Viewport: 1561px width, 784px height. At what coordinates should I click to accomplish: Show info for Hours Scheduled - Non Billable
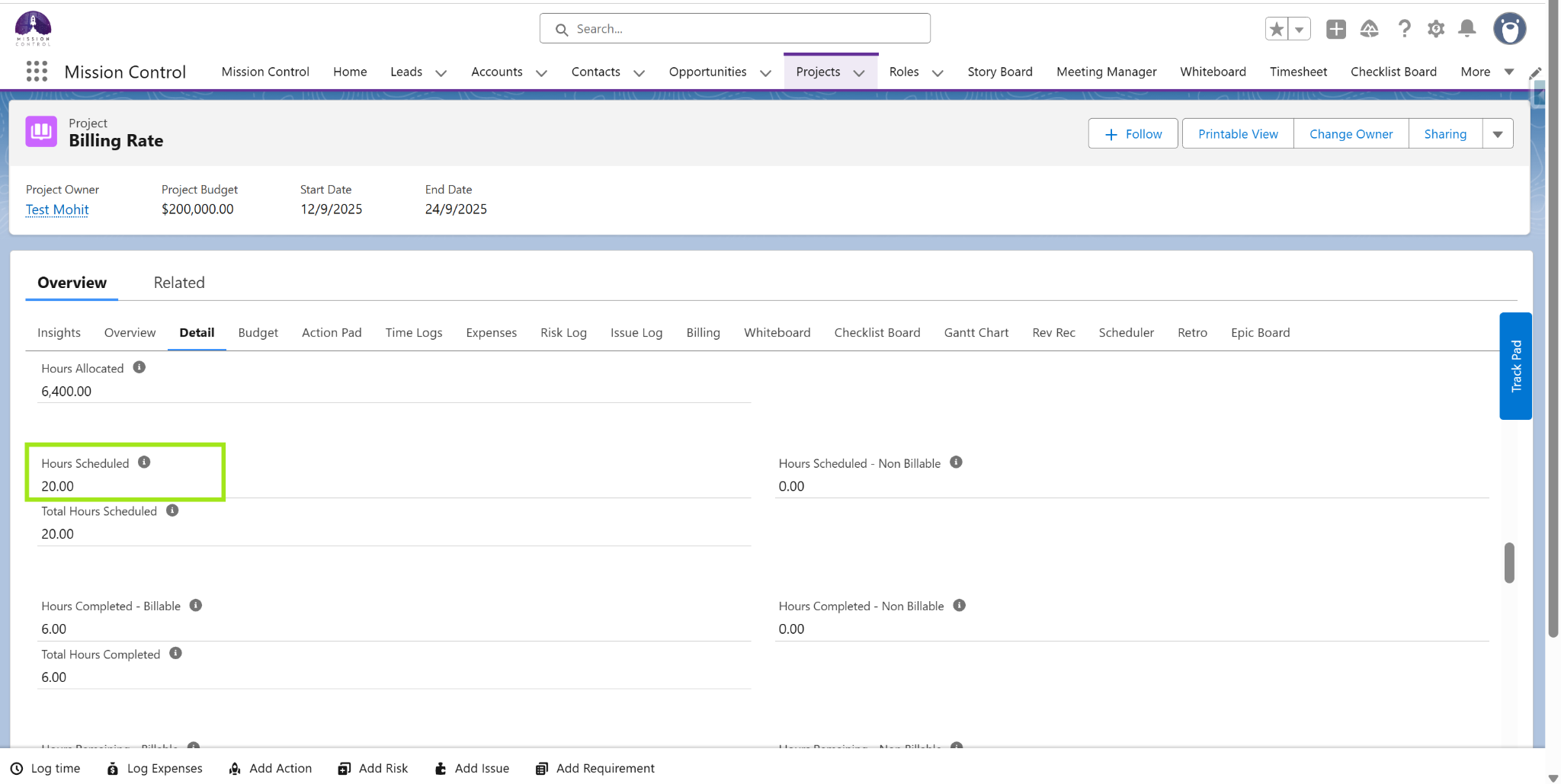coord(956,462)
